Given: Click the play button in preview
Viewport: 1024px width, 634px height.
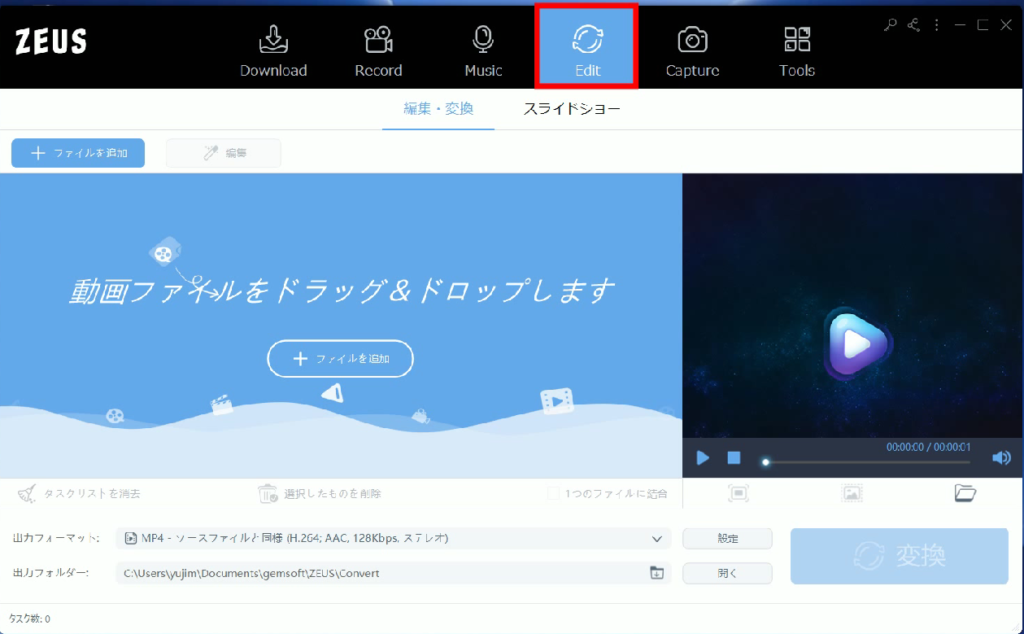Looking at the screenshot, I should [703, 458].
